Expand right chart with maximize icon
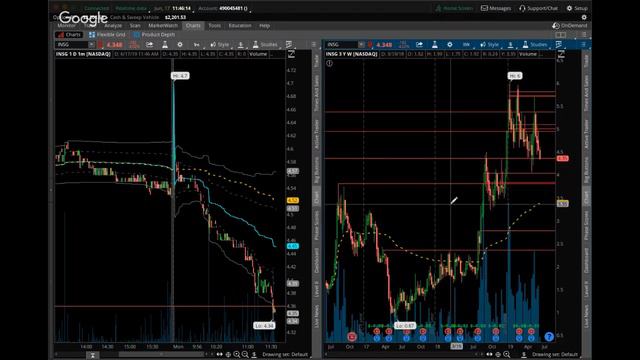The height and width of the screenshot is (360, 640). point(561,54)
